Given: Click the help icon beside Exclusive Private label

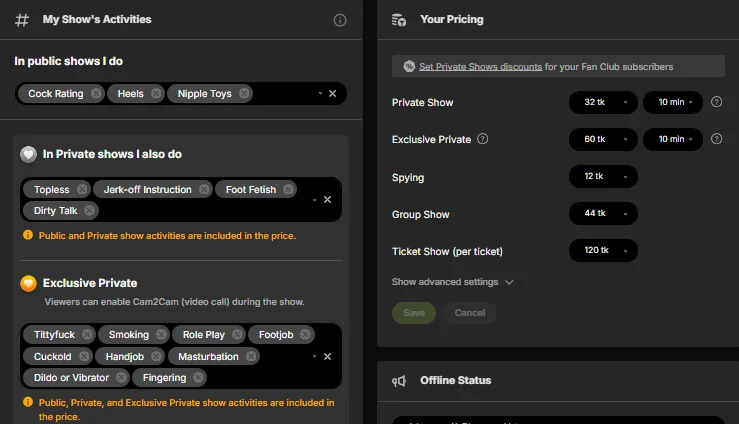Looking at the screenshot, I should 483,139.
